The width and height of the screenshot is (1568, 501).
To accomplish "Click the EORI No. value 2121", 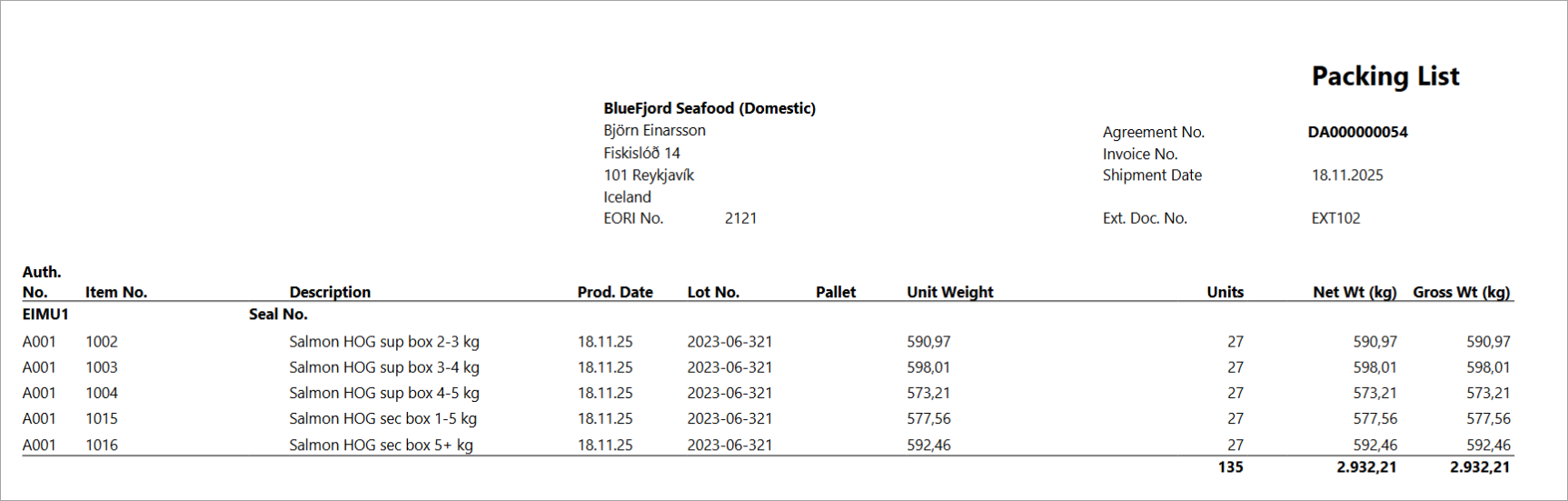I will [740, 218].
